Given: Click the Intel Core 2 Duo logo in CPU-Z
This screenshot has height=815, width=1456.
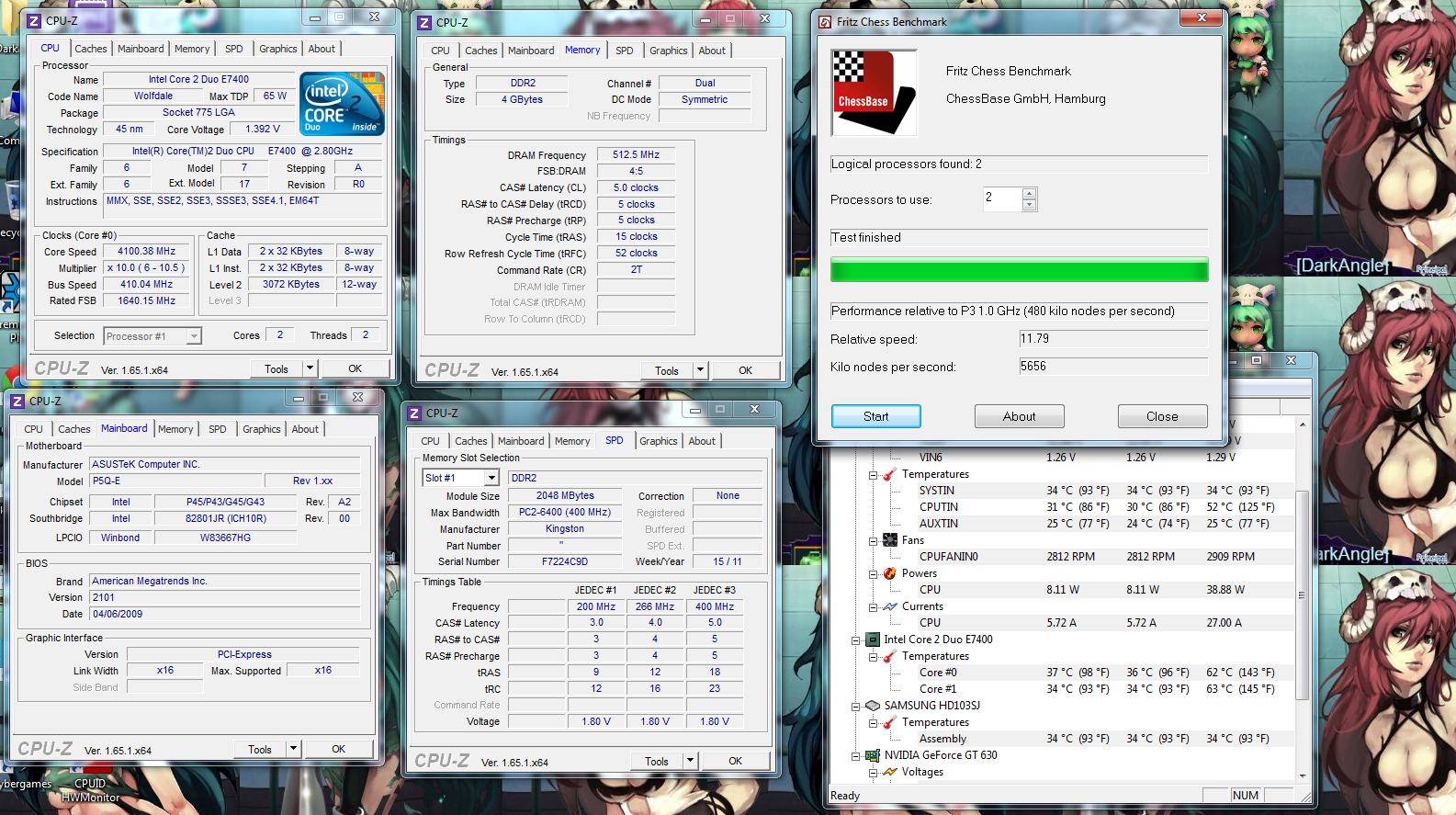Looking at the screenshot, I should click(x=342, y=104).
